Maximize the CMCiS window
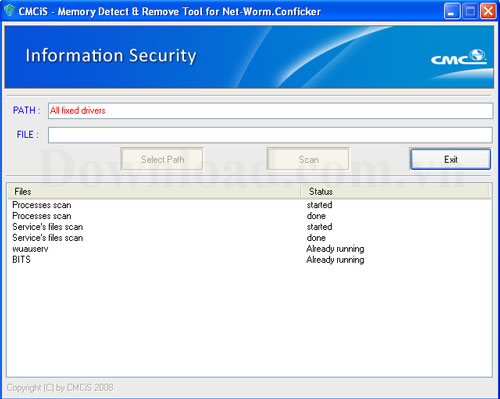The width and height of the screenshot is (500, 399). click(470, 12)
